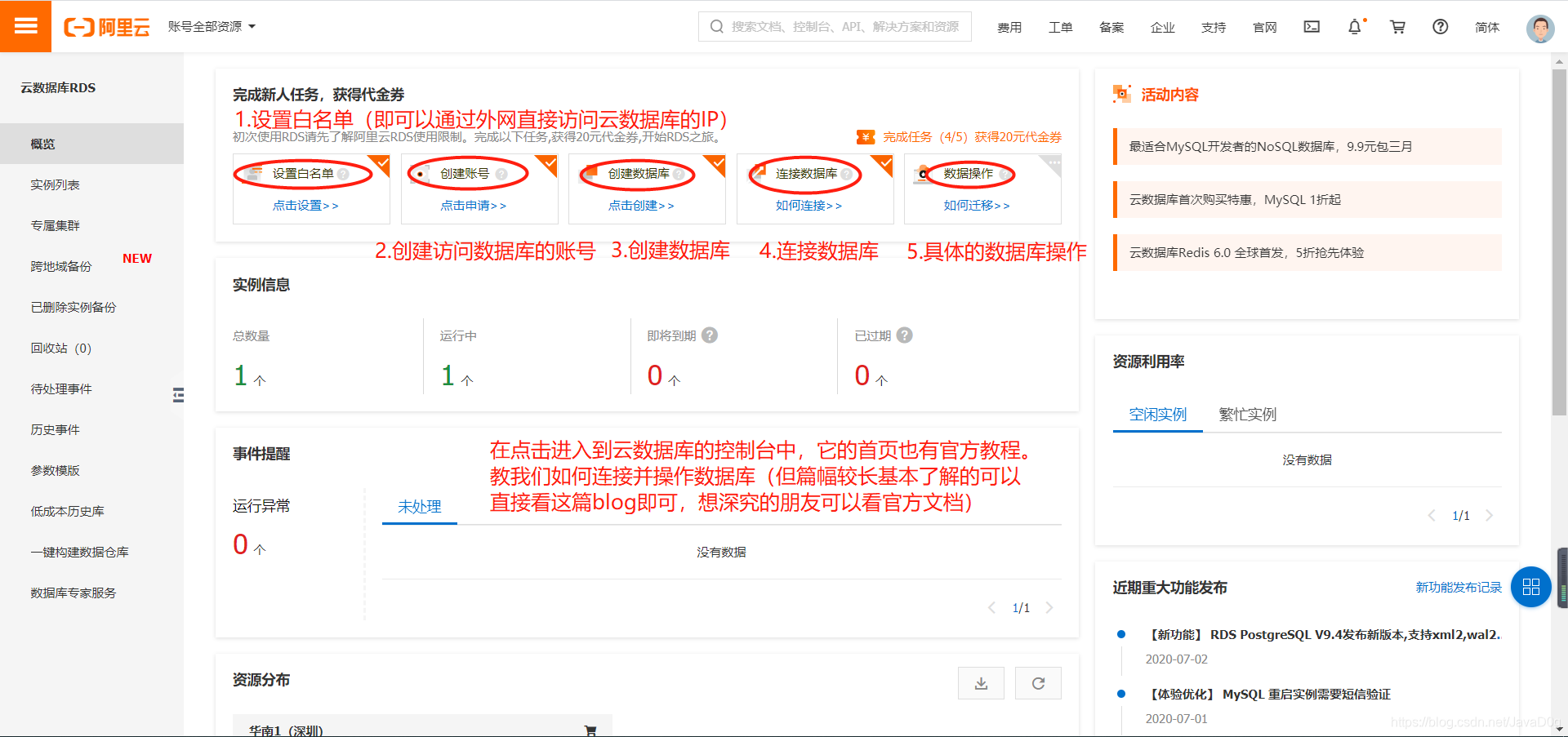
Task: Open the 备案 menu
Action: (1111, 27)
